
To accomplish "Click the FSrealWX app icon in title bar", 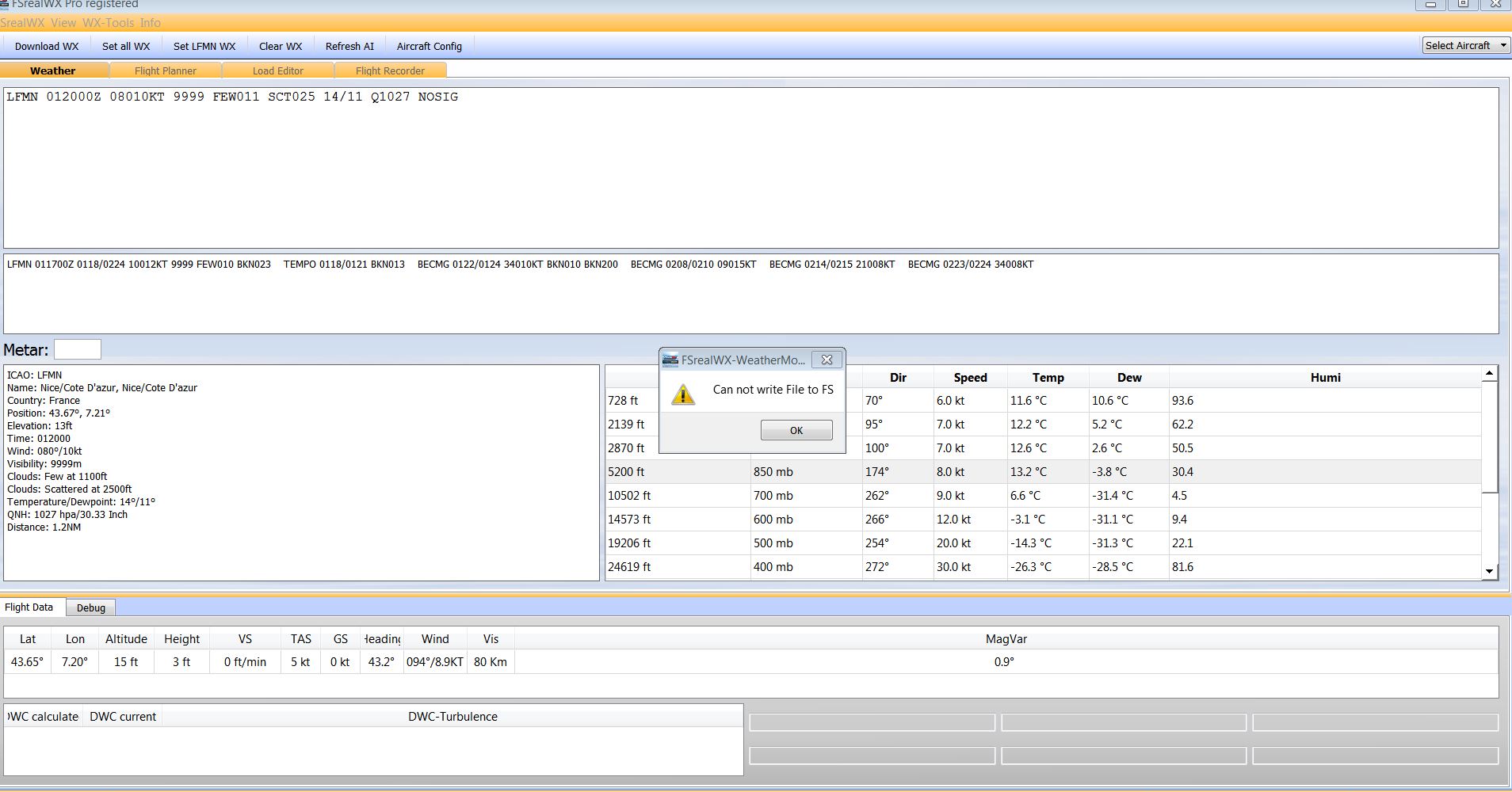I will [x=4, y=4].
